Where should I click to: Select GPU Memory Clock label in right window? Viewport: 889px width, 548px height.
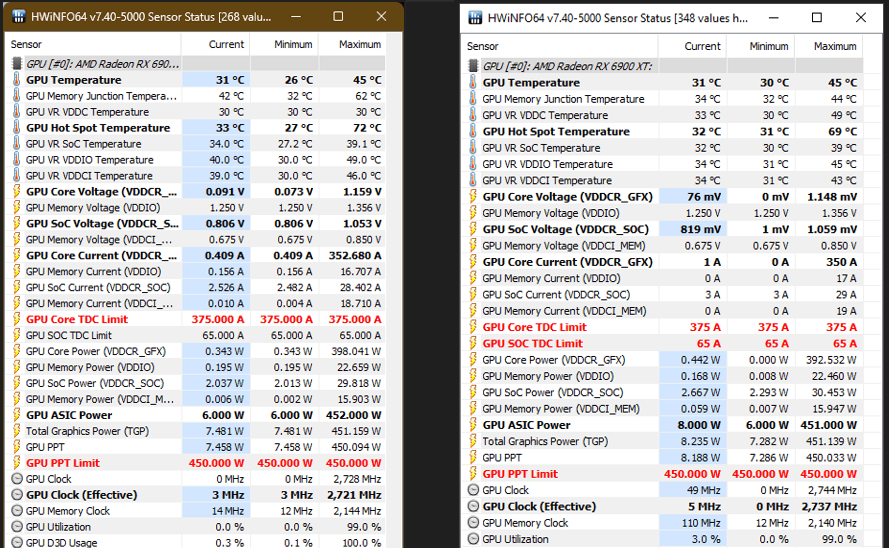[x=525, y=522]
